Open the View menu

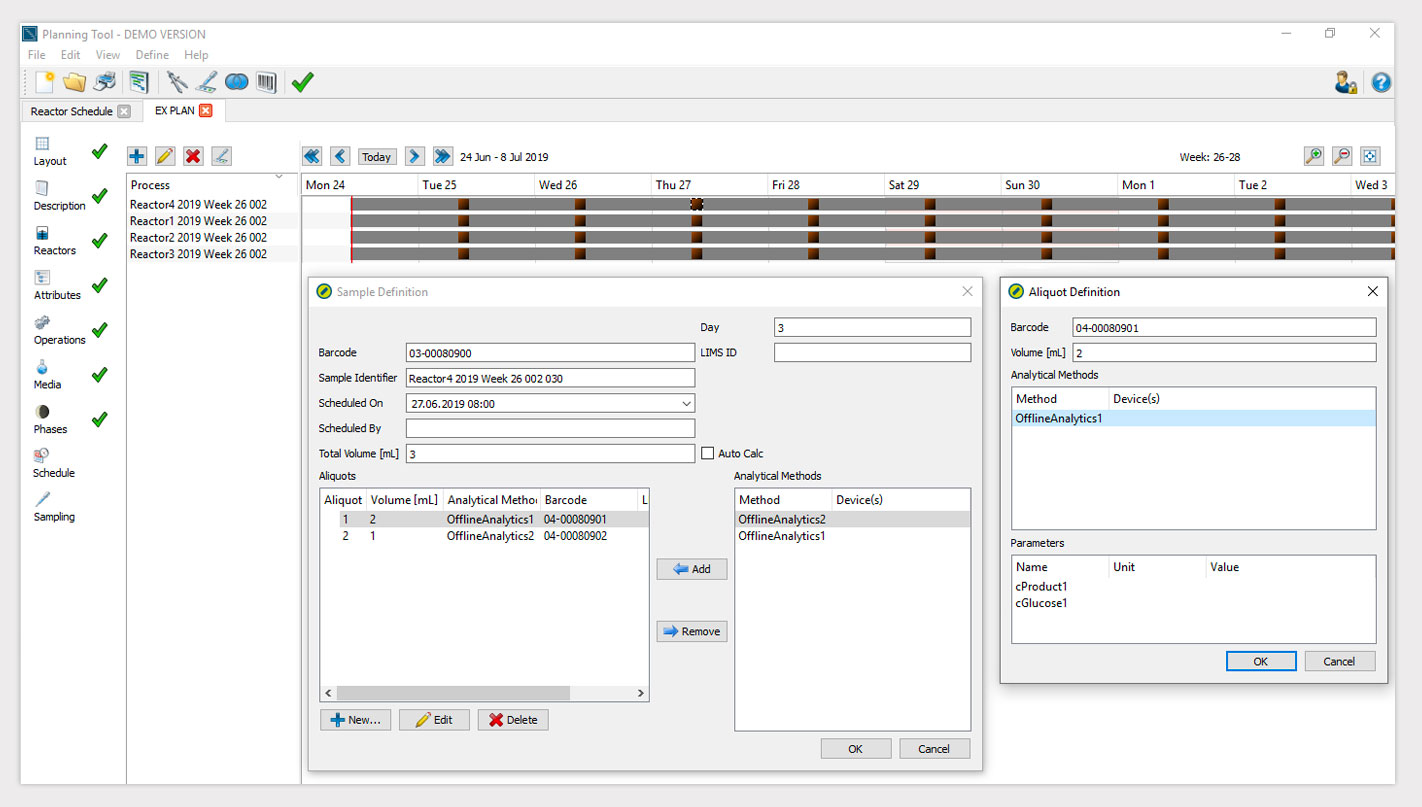[x=108, y=55]
